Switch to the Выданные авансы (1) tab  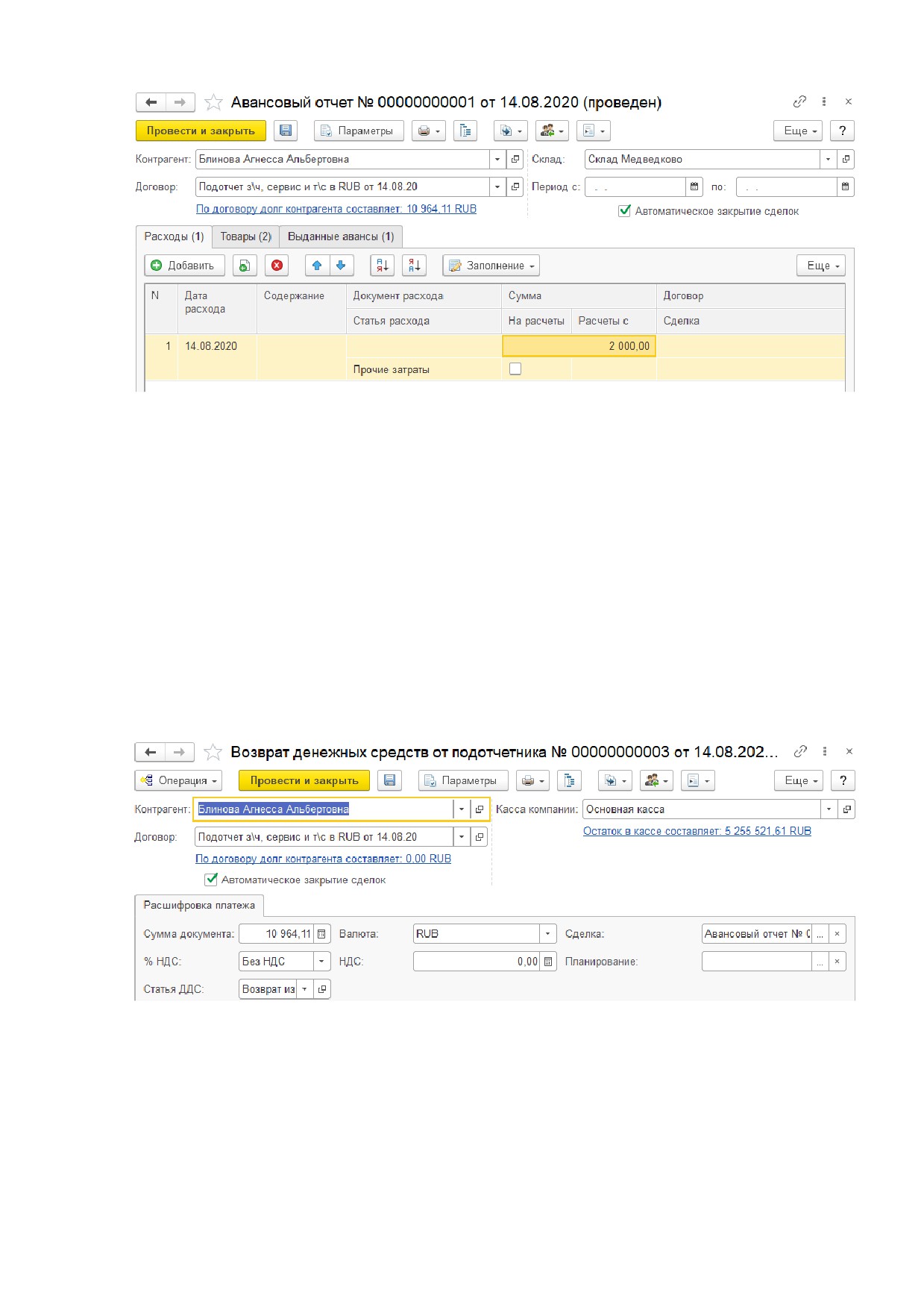(341, 236)
